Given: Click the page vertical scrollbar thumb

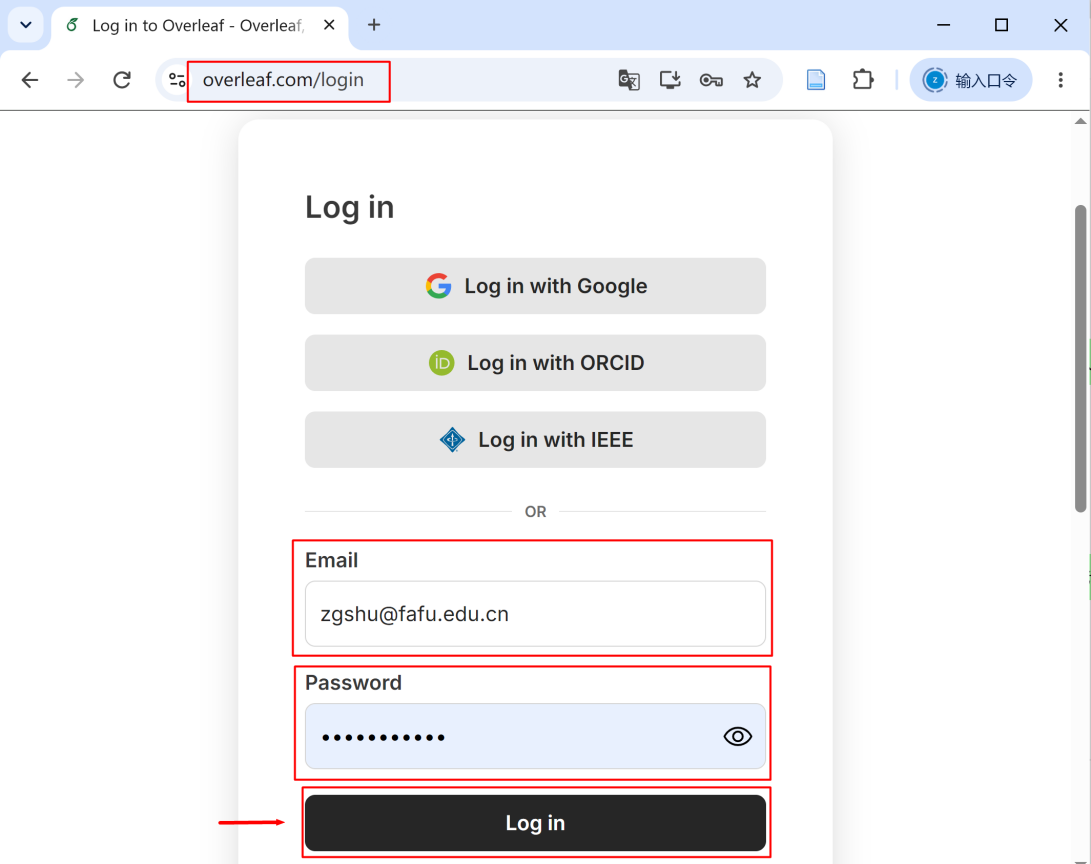Looking at the screenshot, I should [1081, 358].
